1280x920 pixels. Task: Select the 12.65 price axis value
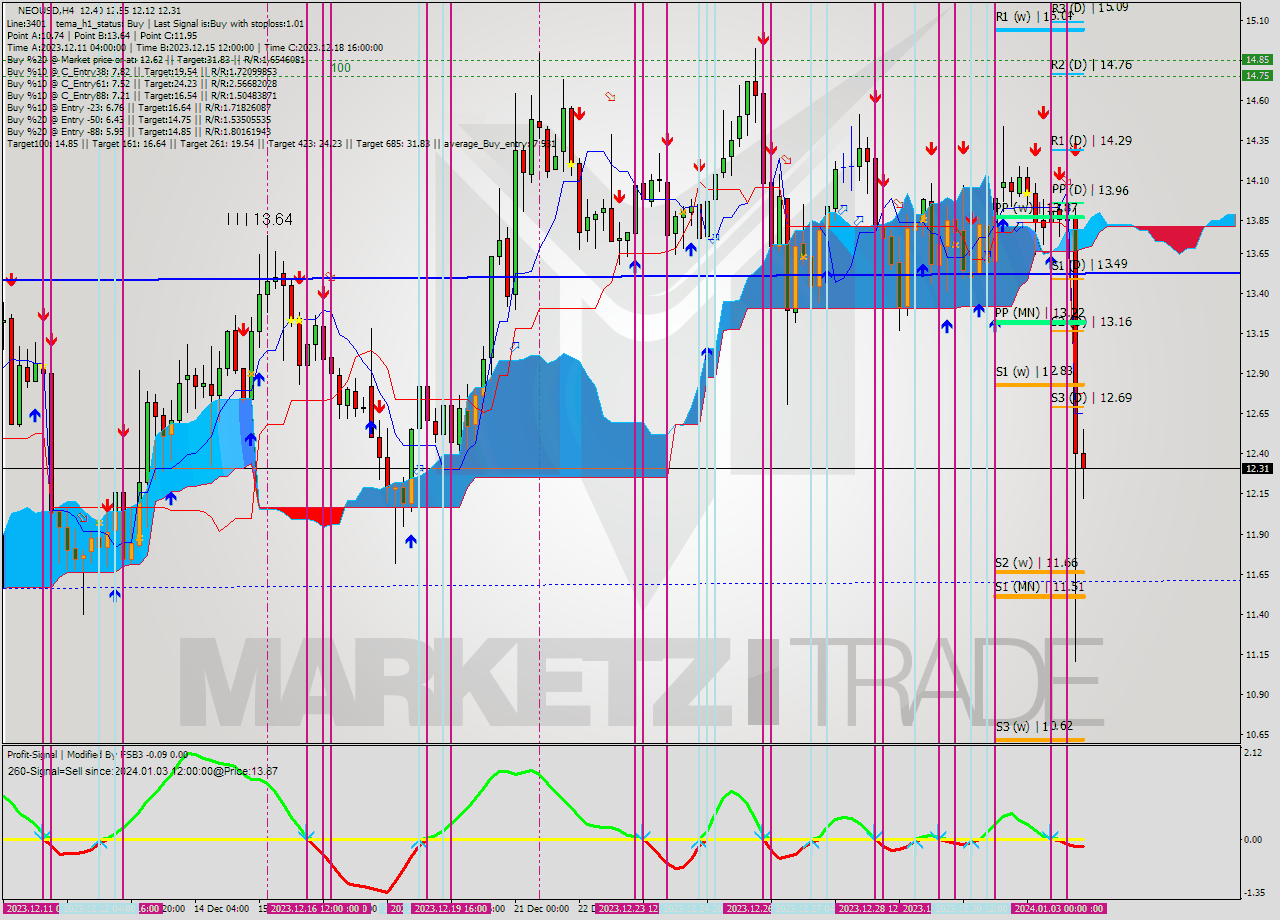[1257, 413]
